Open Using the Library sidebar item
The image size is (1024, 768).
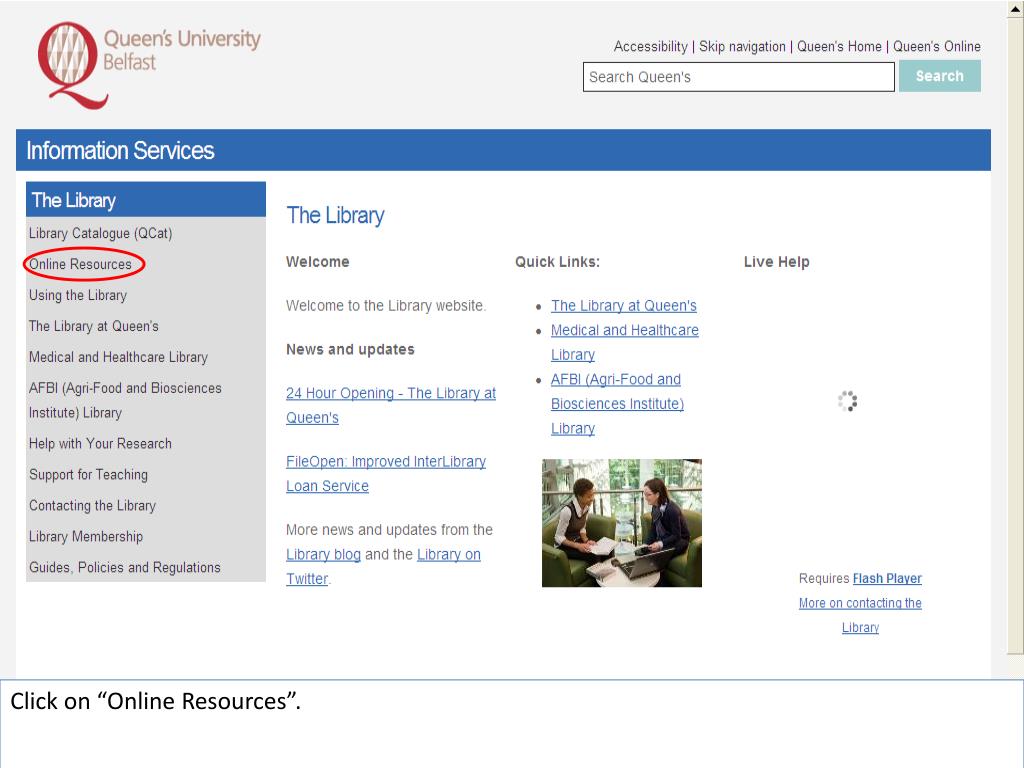(x=78, y=295)
